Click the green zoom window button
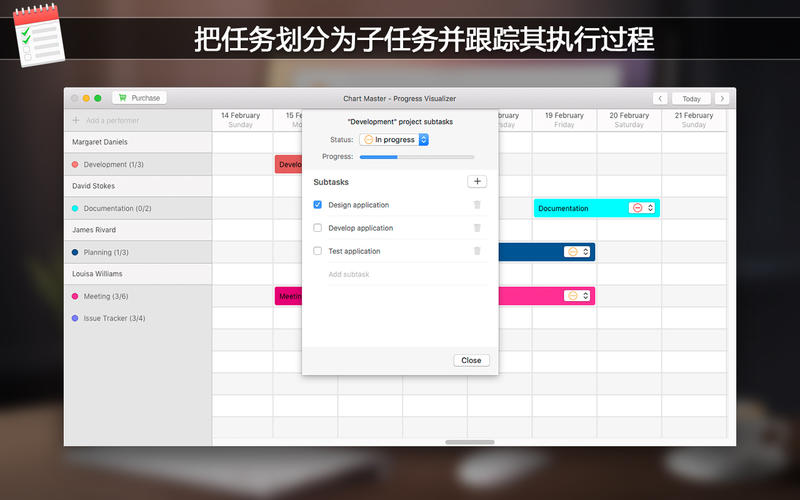800x500 pixels. tap(97, 98)
